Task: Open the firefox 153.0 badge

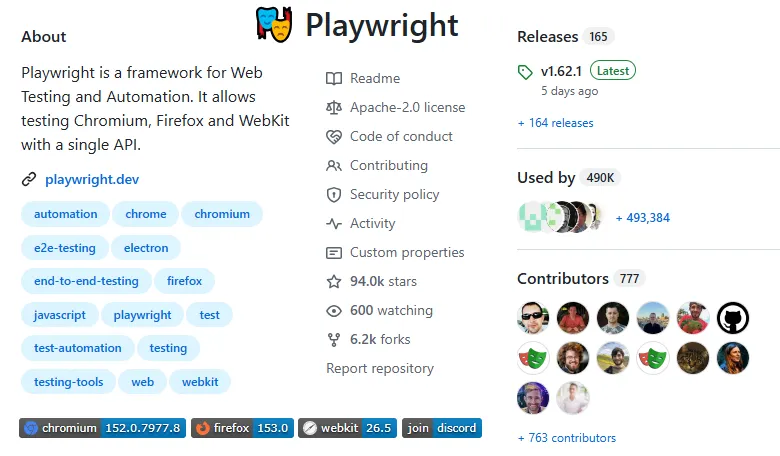Action: click(x=242, y=428)
